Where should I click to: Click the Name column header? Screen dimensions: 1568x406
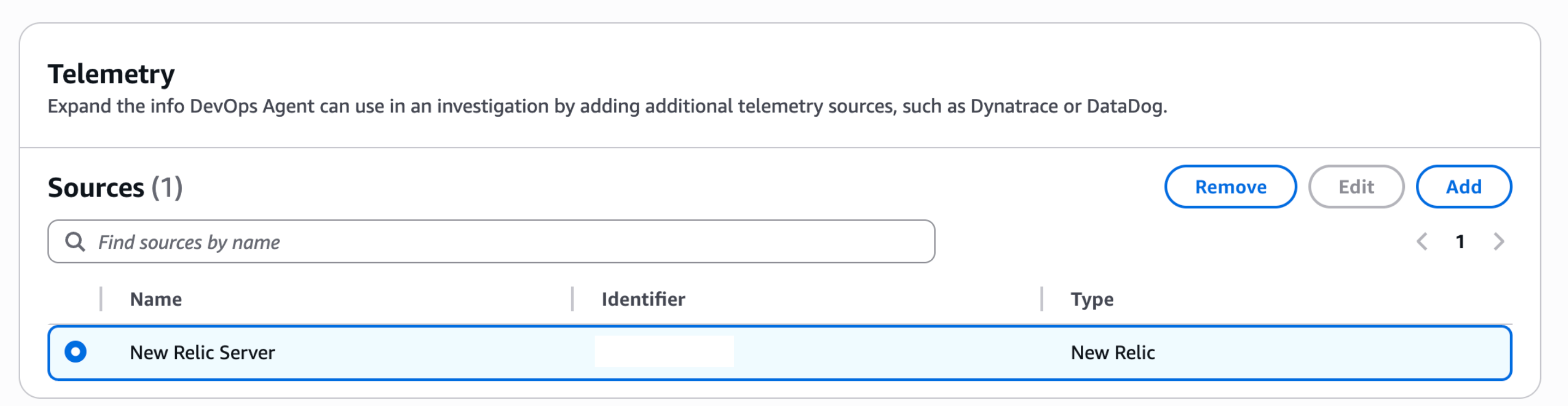156,299
